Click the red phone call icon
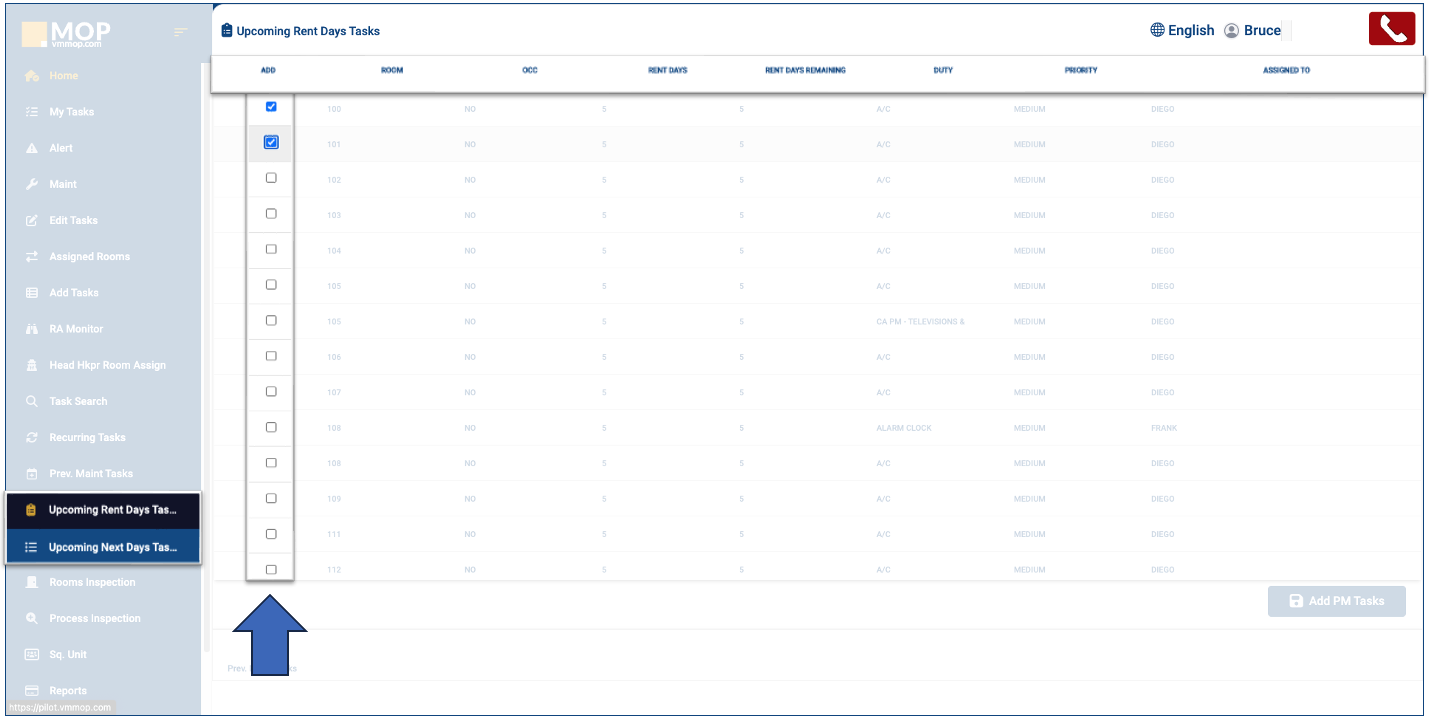 point(1391,29)
